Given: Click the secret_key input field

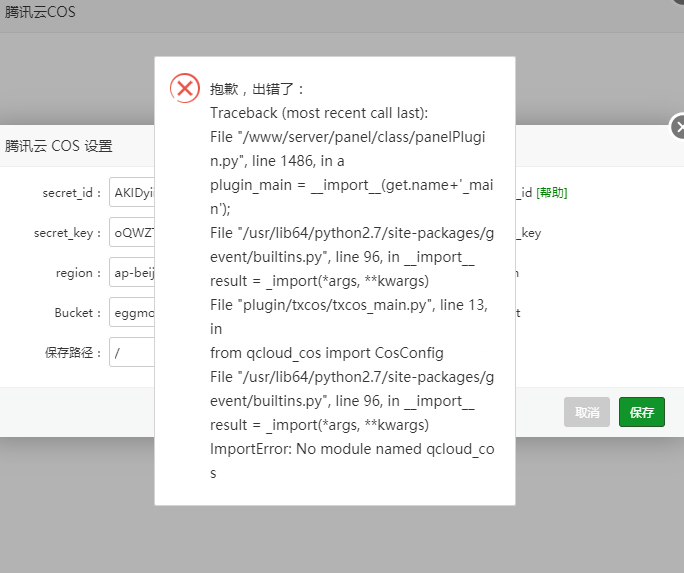Looking at the screenshot, I should (132, 232).
